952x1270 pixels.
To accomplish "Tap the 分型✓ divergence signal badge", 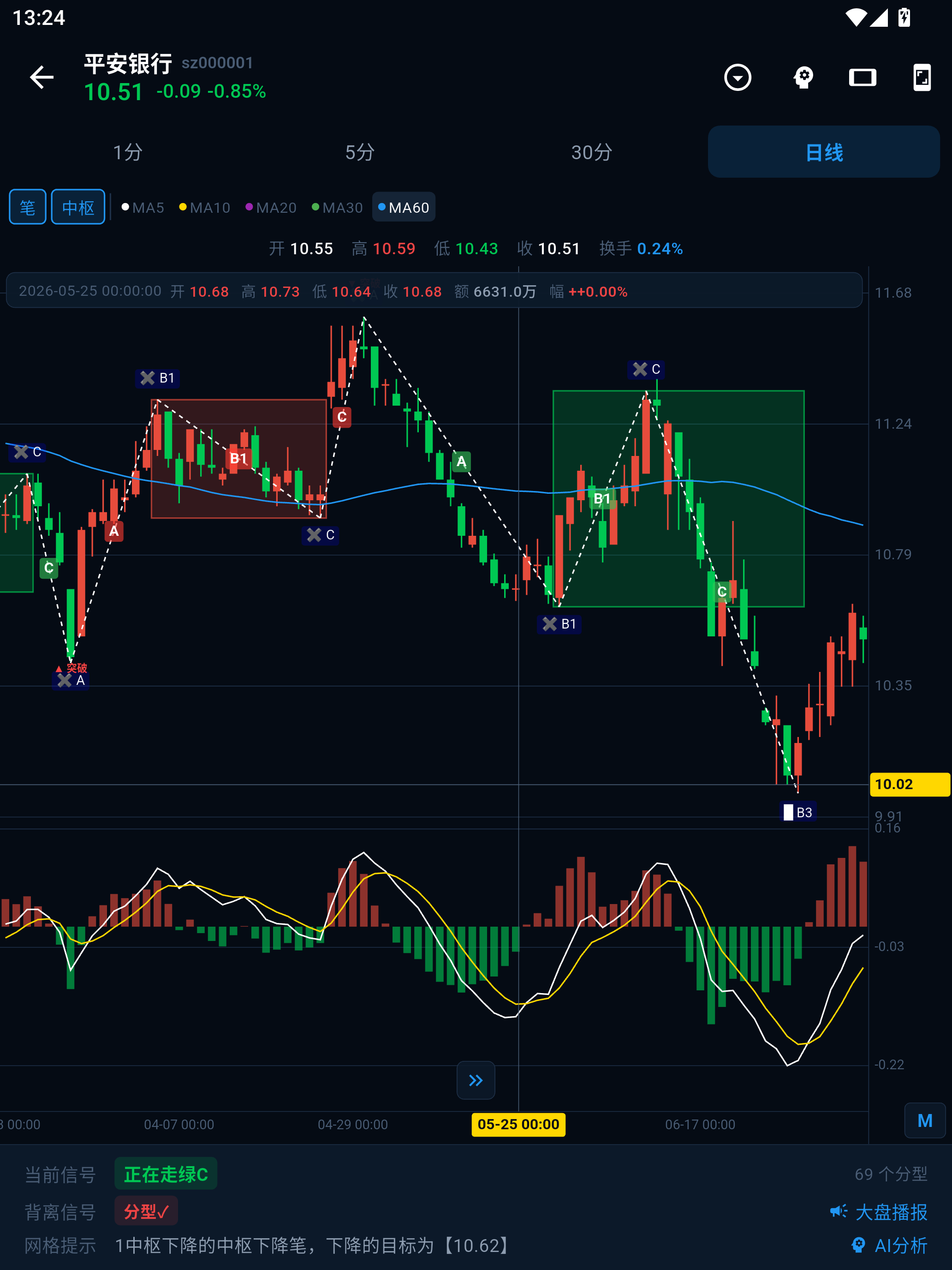I will (146, 1211).
